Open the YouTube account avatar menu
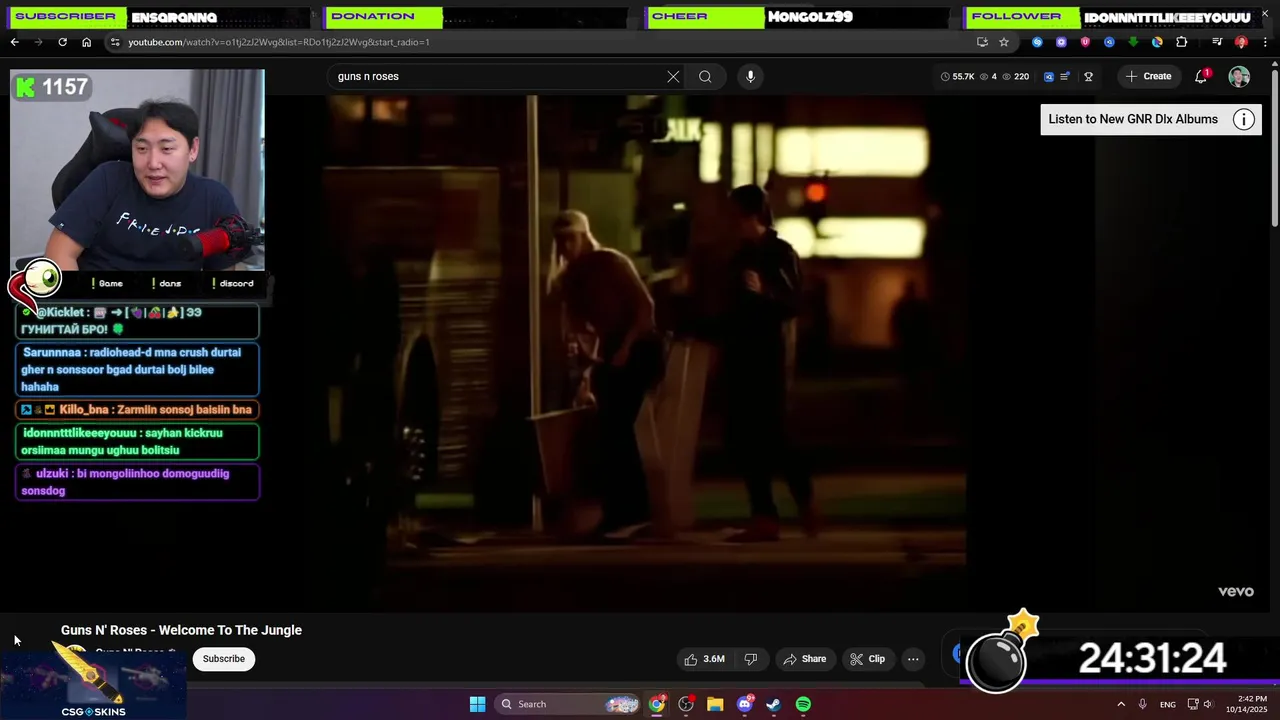 (1239, 77)
